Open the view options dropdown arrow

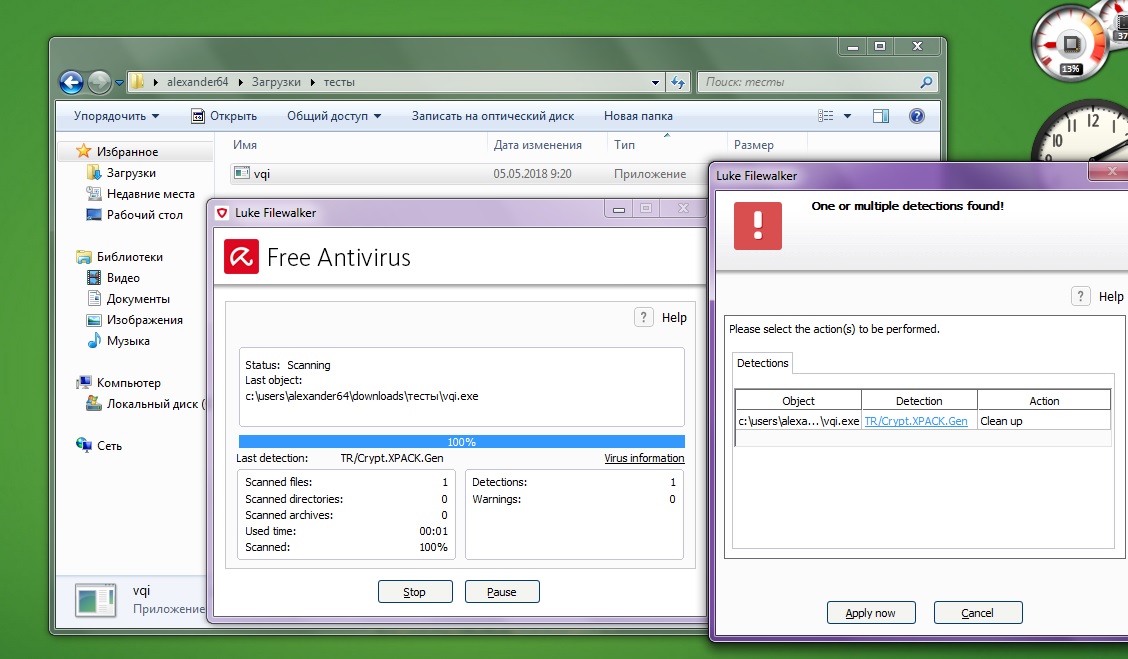tap(847, 116)
